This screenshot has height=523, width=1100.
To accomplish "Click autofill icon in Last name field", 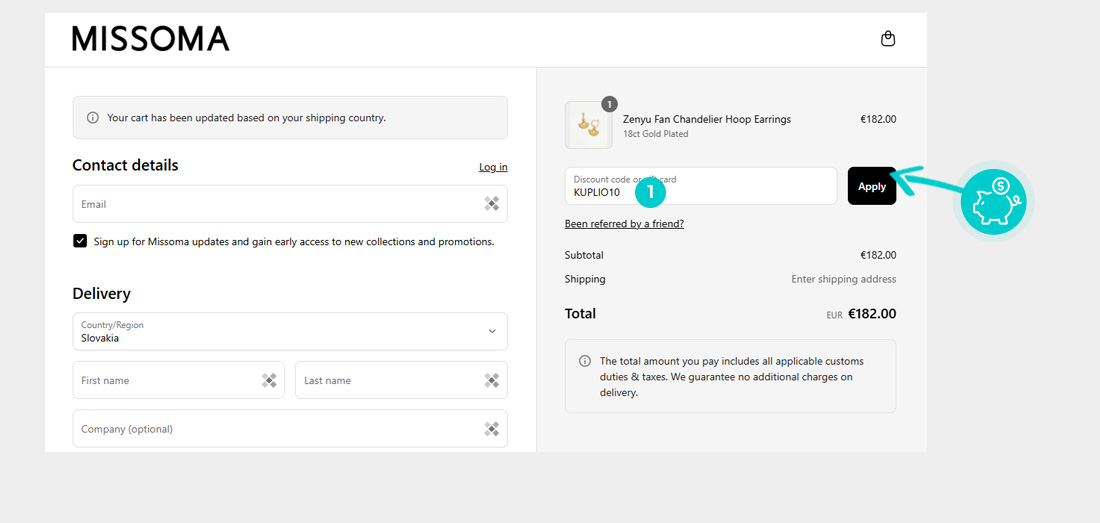I will pos(492,381).
